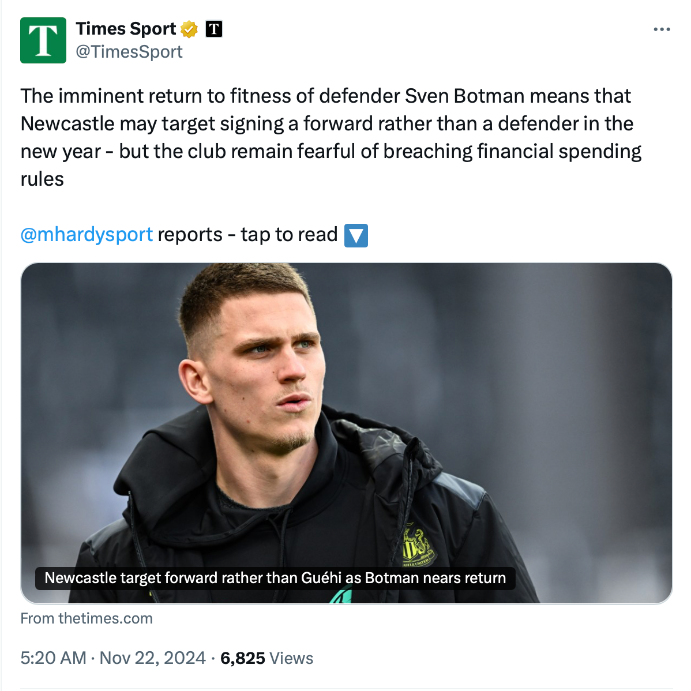Click the 6,825 view count number
The image size is (691, 691).
coord(242,658)
